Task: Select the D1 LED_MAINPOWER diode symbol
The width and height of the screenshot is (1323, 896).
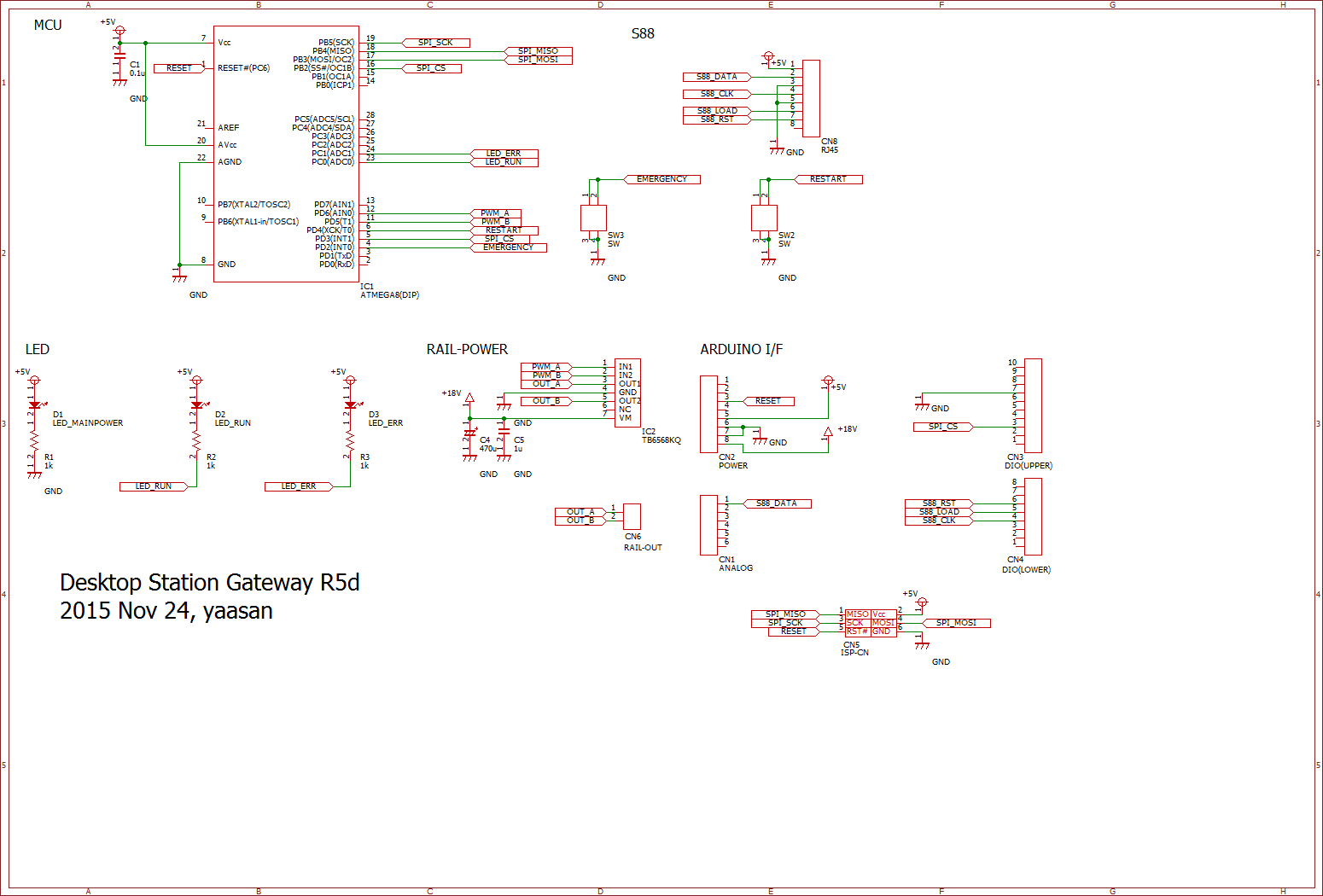Action: (x=34, y=405)
